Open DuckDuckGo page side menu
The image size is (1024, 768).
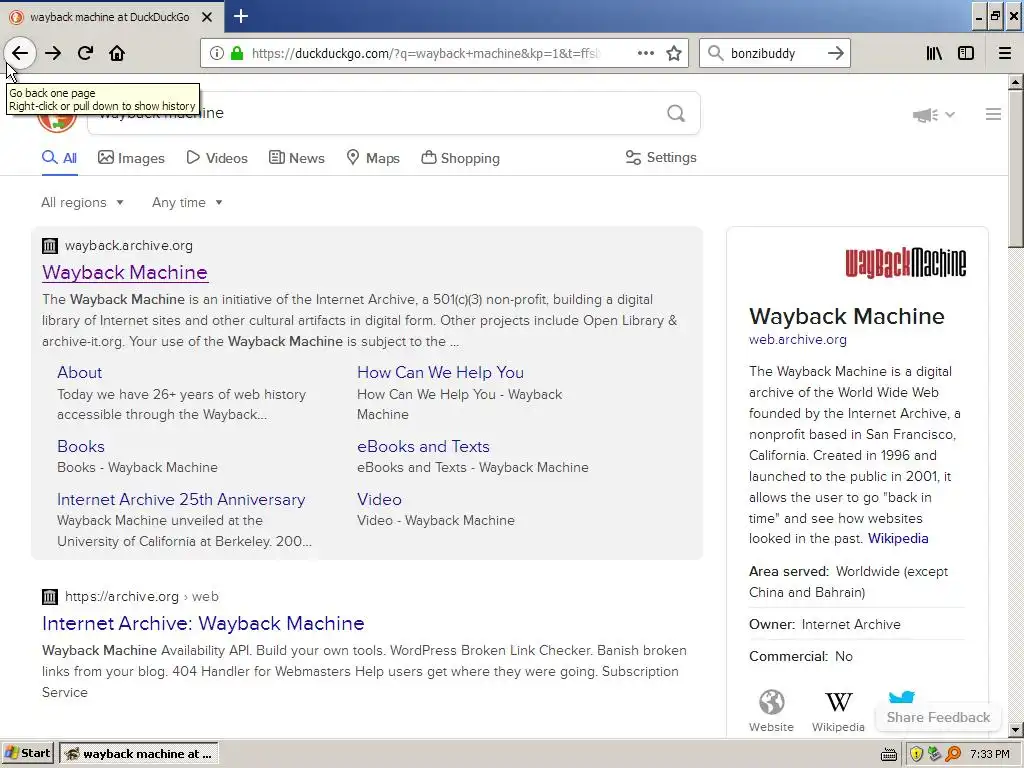point(993,114)
